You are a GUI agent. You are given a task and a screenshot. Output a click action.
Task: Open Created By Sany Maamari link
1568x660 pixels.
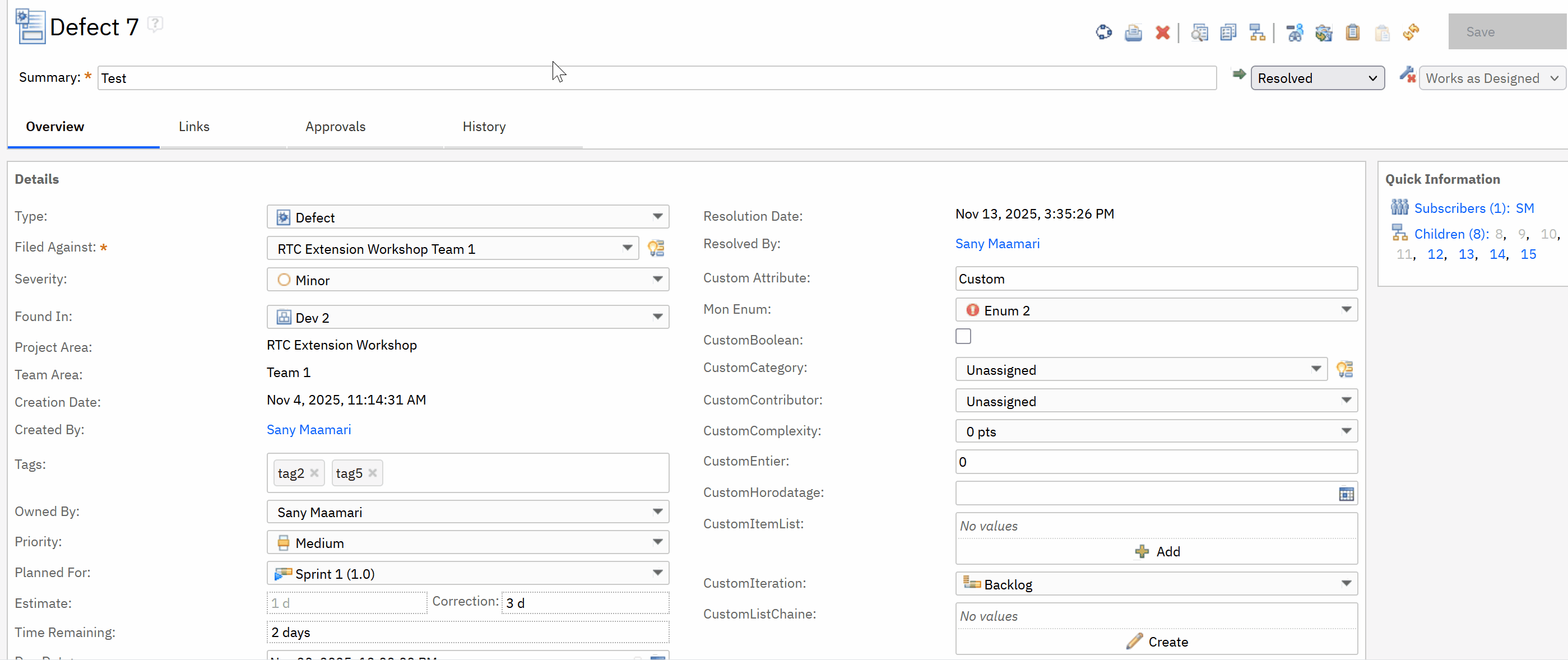tap(309, 430)
